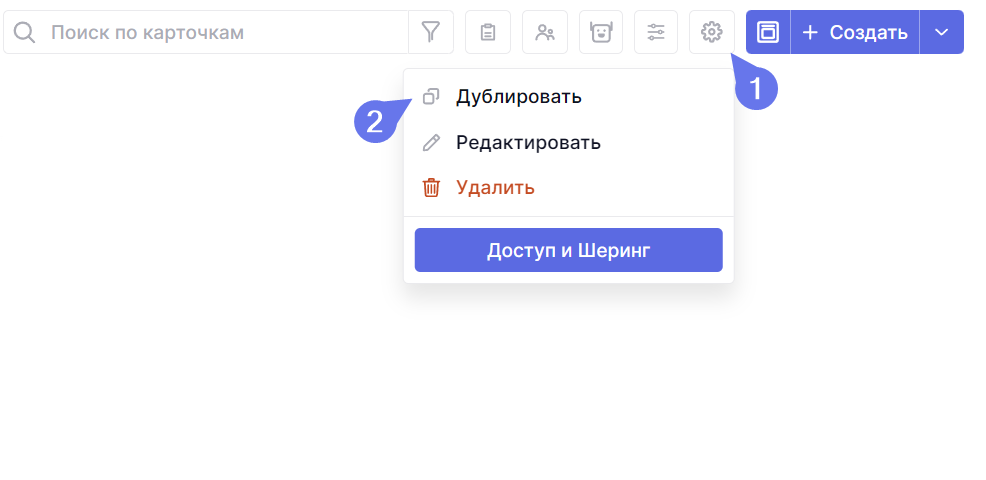Click the animal face icon button
This screenshot has height=480, width=986.
click(601, 32)
